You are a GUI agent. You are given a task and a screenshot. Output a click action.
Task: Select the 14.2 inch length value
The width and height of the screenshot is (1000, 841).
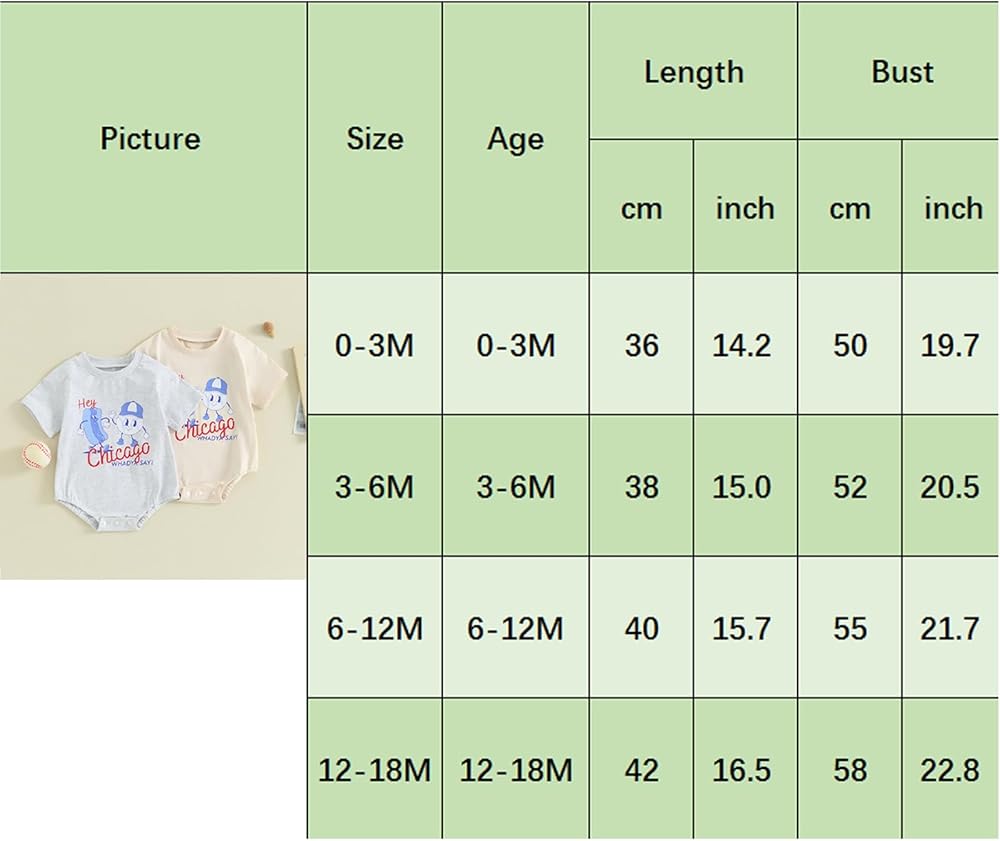[744, 345]
